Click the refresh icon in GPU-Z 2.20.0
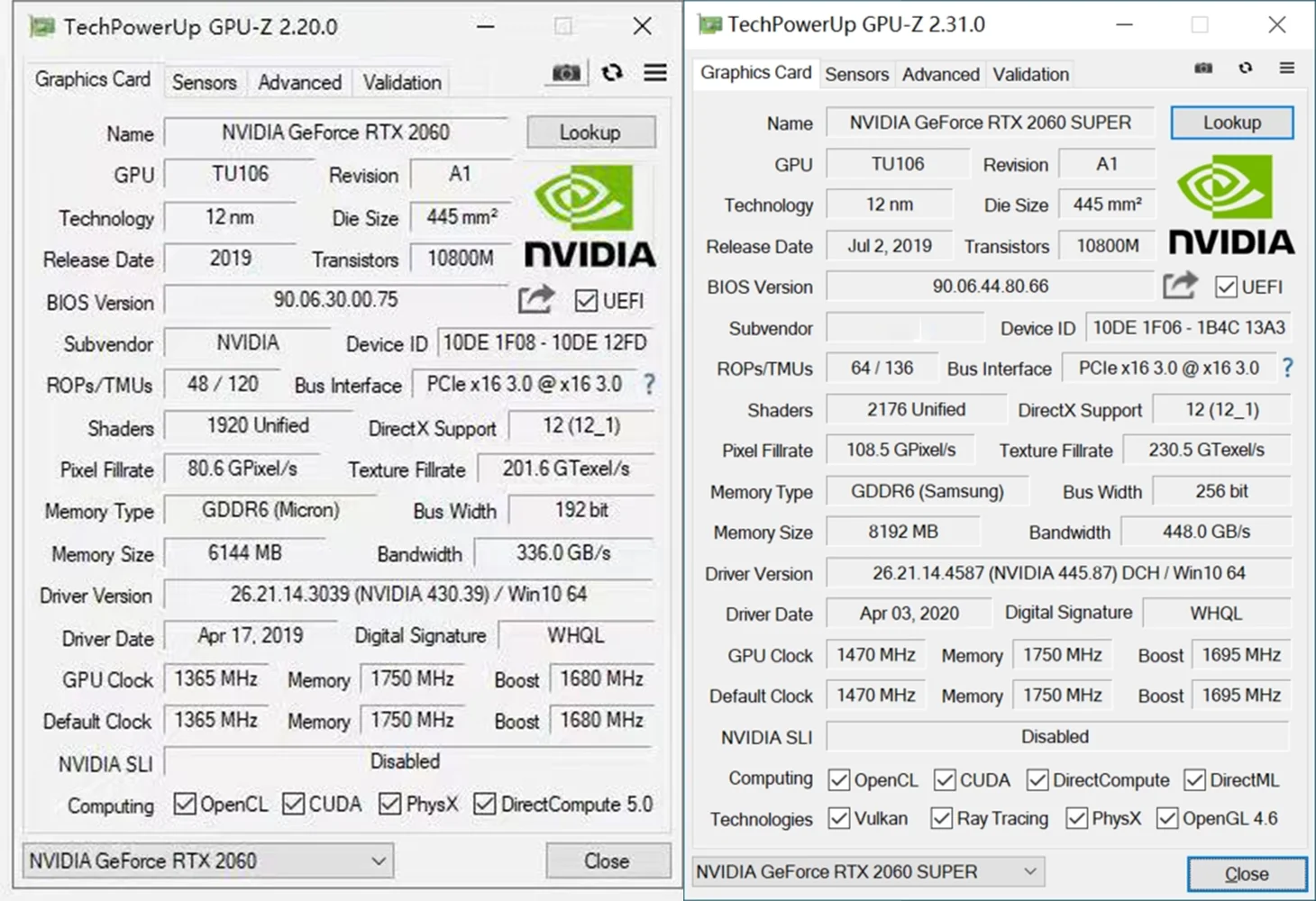The width and height of the screenshot is (1316, 901). (x=612, y=72)
